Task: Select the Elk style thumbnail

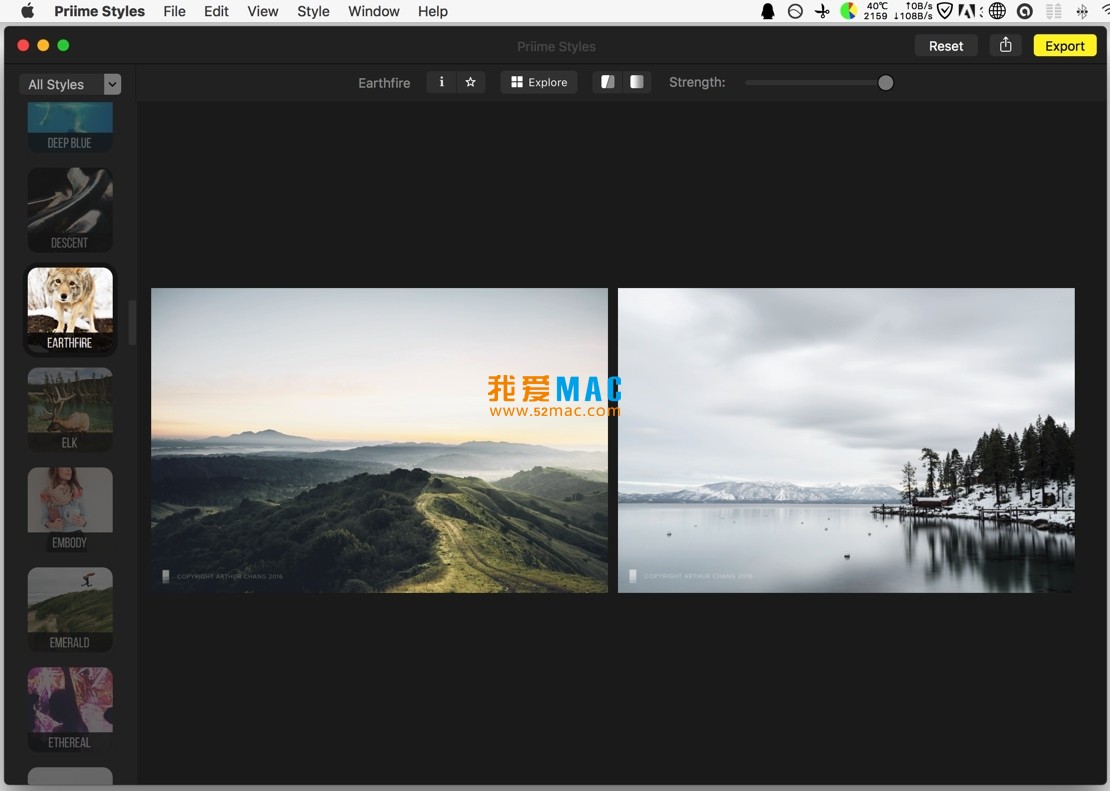Action: pyautogui.click(x=70, y=409)
